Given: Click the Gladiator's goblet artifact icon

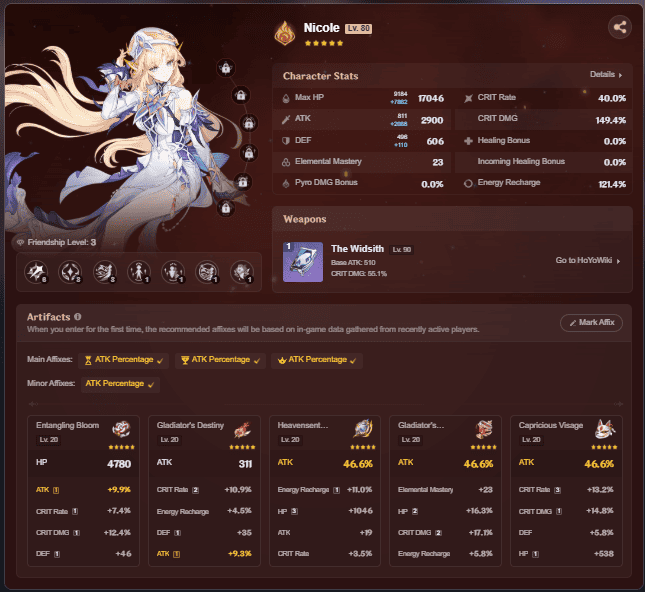Looking at the screenshot, I should click(484, 429).
